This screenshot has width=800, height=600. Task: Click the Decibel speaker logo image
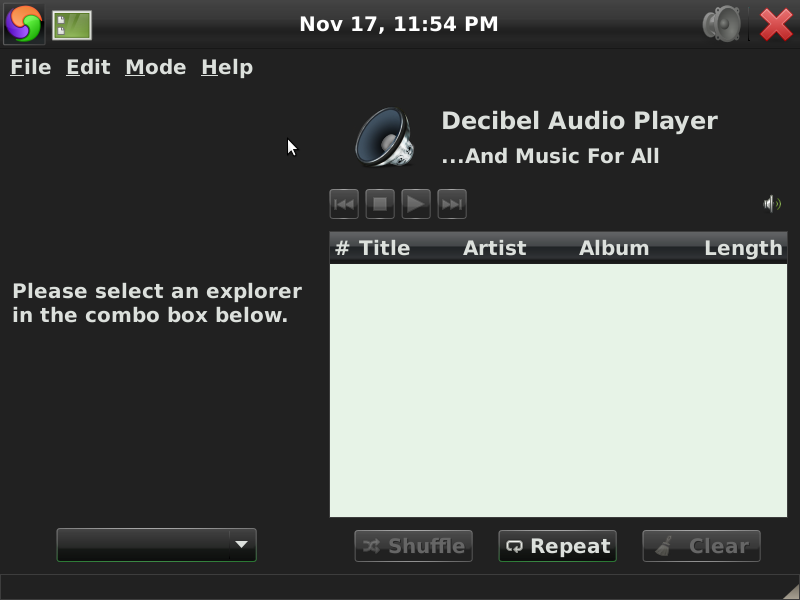[x=385, y=137]
